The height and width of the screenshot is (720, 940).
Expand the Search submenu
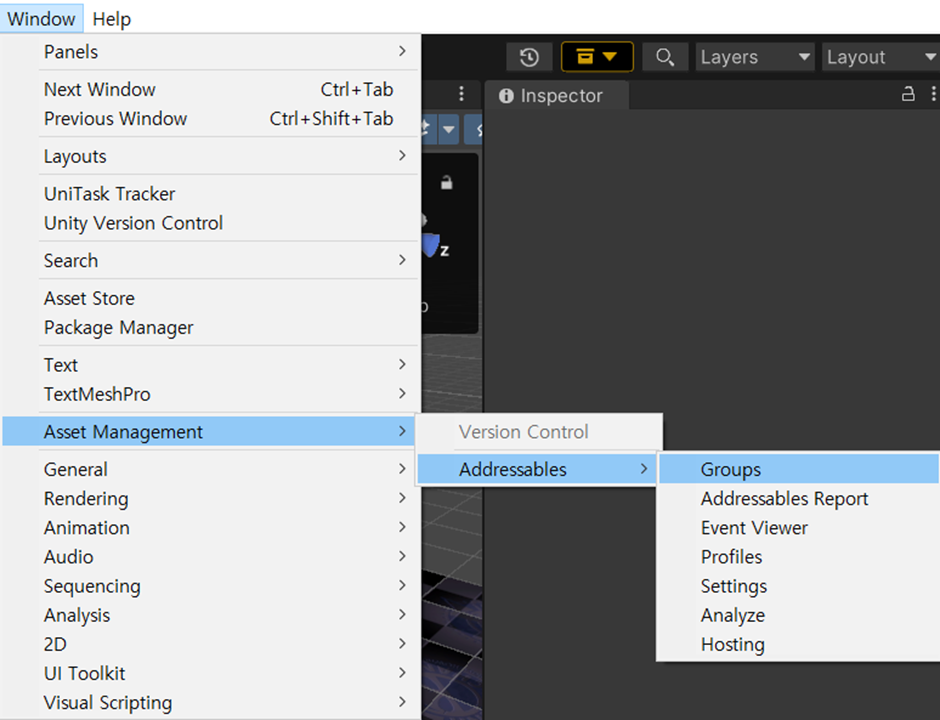[210, 261]
